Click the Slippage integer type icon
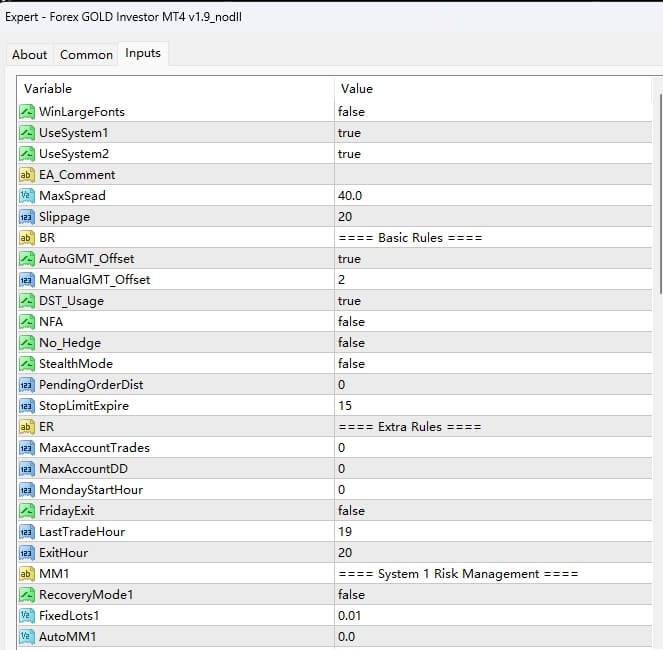The image size is (663, 650). [27, 217]
